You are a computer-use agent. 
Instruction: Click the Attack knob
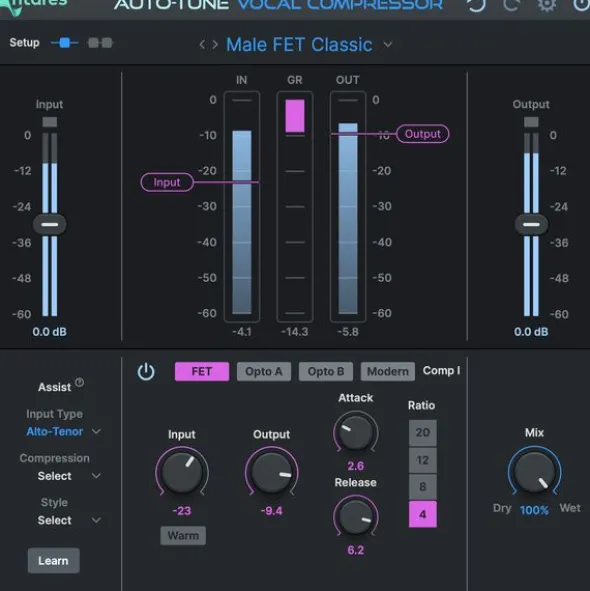tap(356, 432)
